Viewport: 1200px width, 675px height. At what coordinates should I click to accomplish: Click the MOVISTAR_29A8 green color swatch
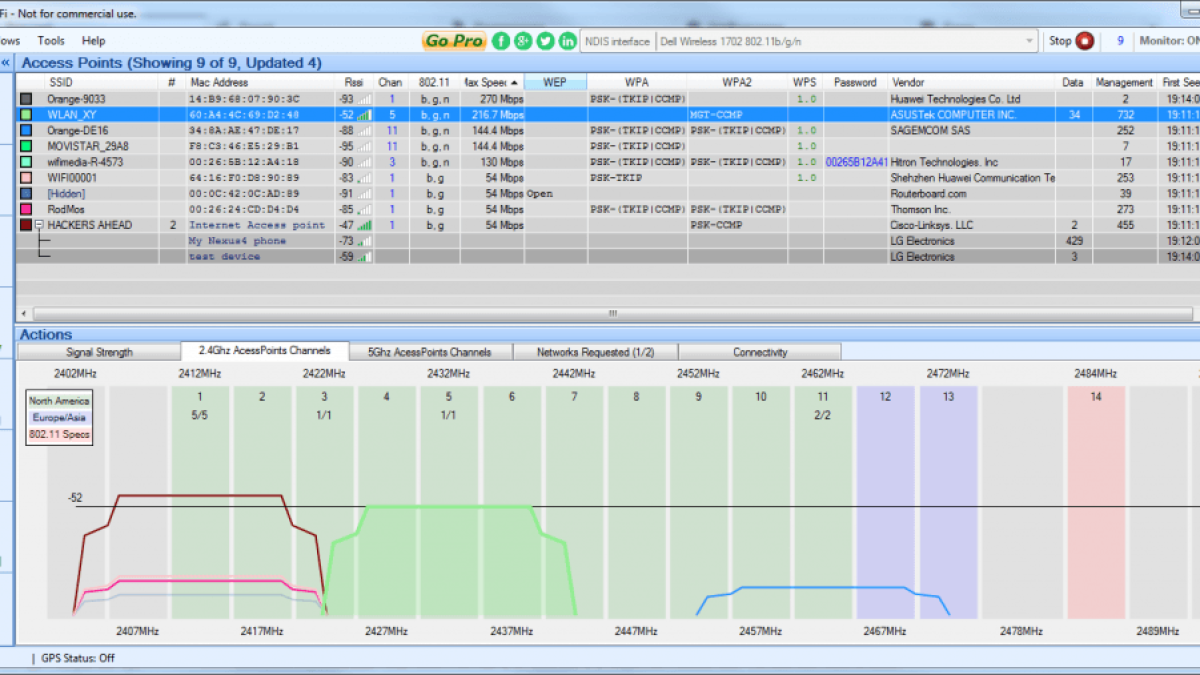click(x=26, y=146)
